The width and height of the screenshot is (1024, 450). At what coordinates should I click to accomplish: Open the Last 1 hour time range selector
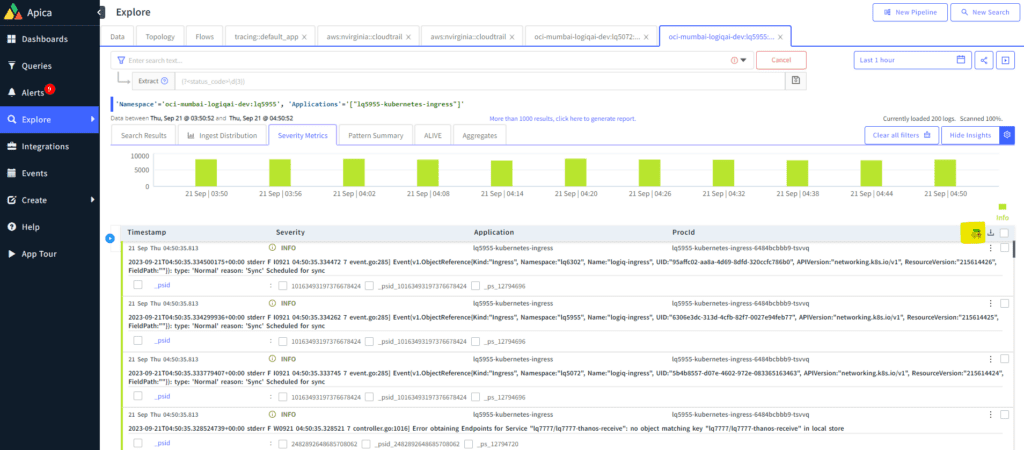[x=912, y=60]
